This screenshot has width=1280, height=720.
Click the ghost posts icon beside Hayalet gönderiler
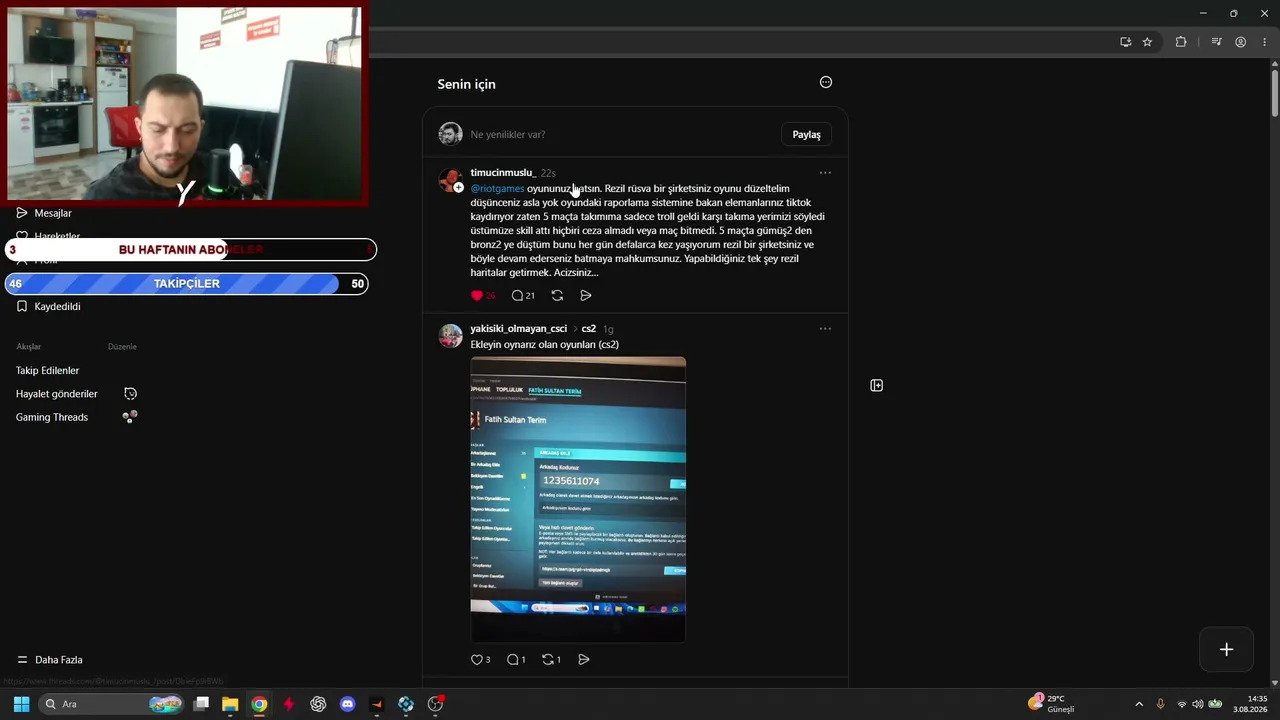(130, 394)
